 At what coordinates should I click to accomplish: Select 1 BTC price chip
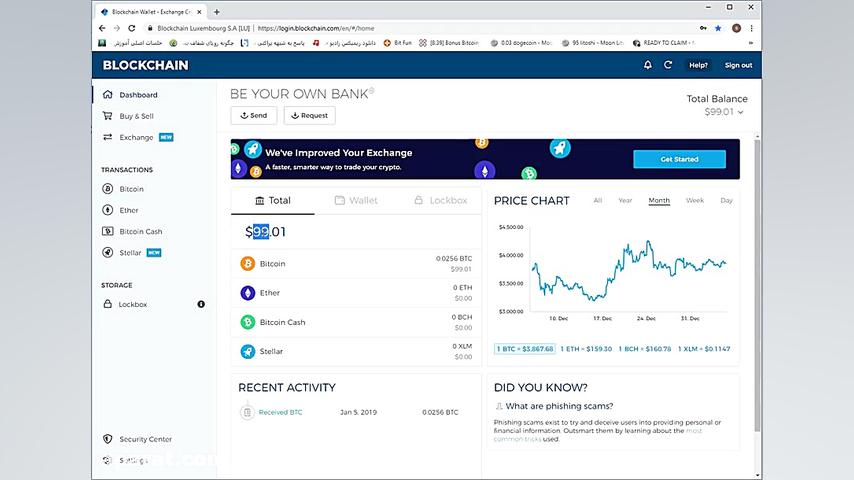coord(524,349)
